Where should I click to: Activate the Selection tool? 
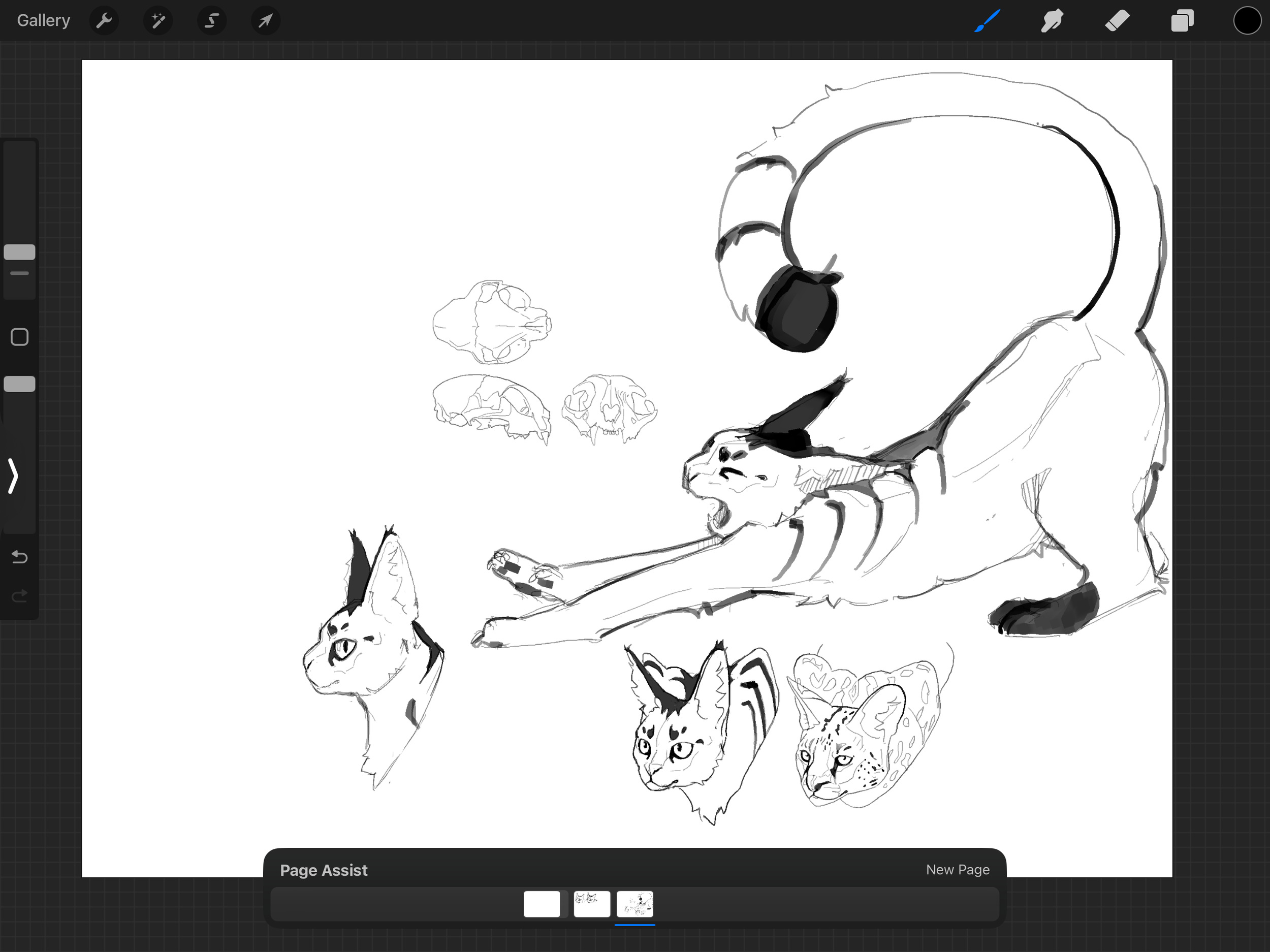coord(212,21)
